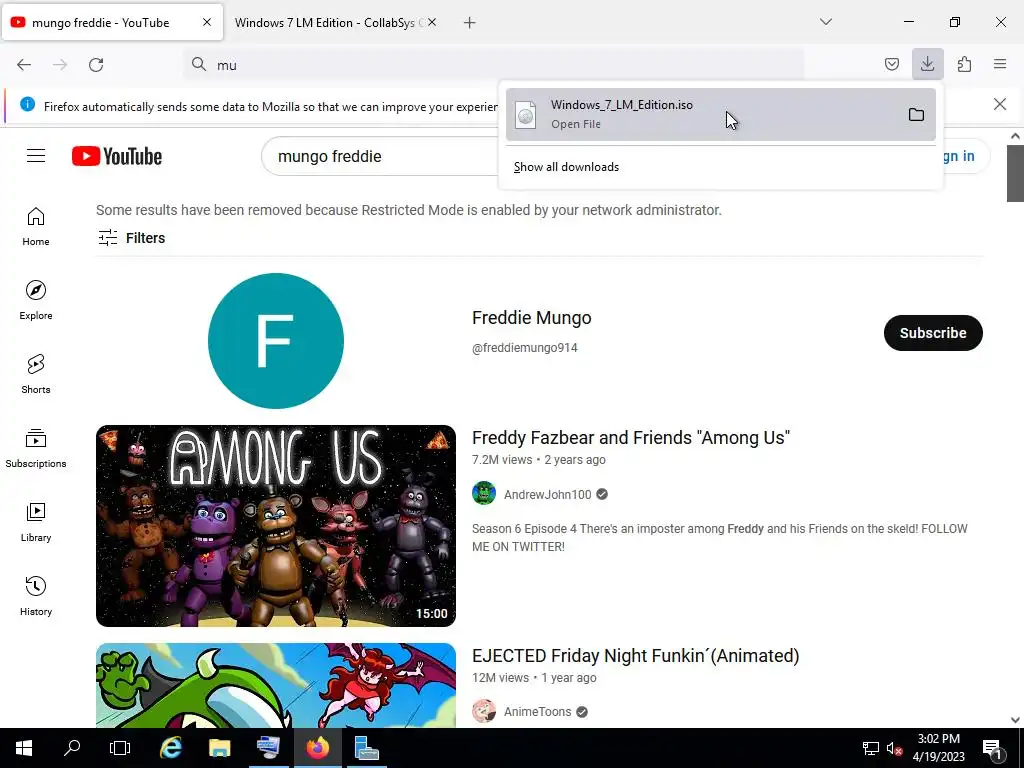Subscribe to Freddie Mungo
Viewport: 1024px width, 768px height.
click(933, 333)
